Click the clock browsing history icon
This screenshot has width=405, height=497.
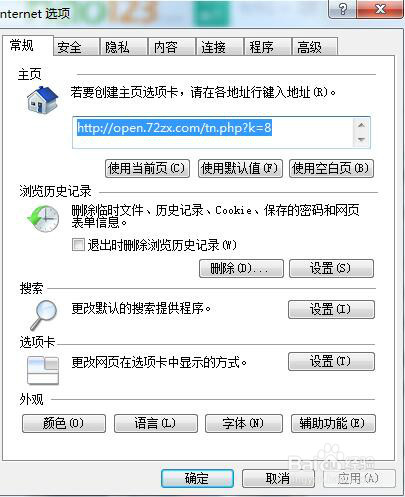(x=43, y=219)
